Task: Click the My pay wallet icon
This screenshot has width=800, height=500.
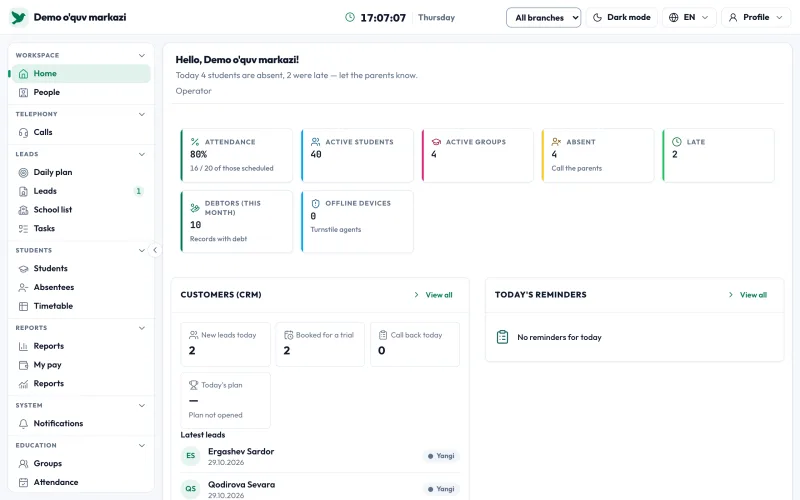Action: (x=23, y=365)
